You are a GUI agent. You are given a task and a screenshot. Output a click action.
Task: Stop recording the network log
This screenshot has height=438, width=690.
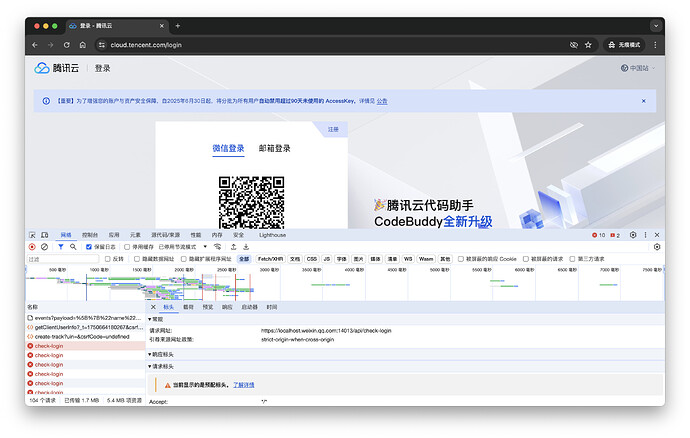coord(32,247)
